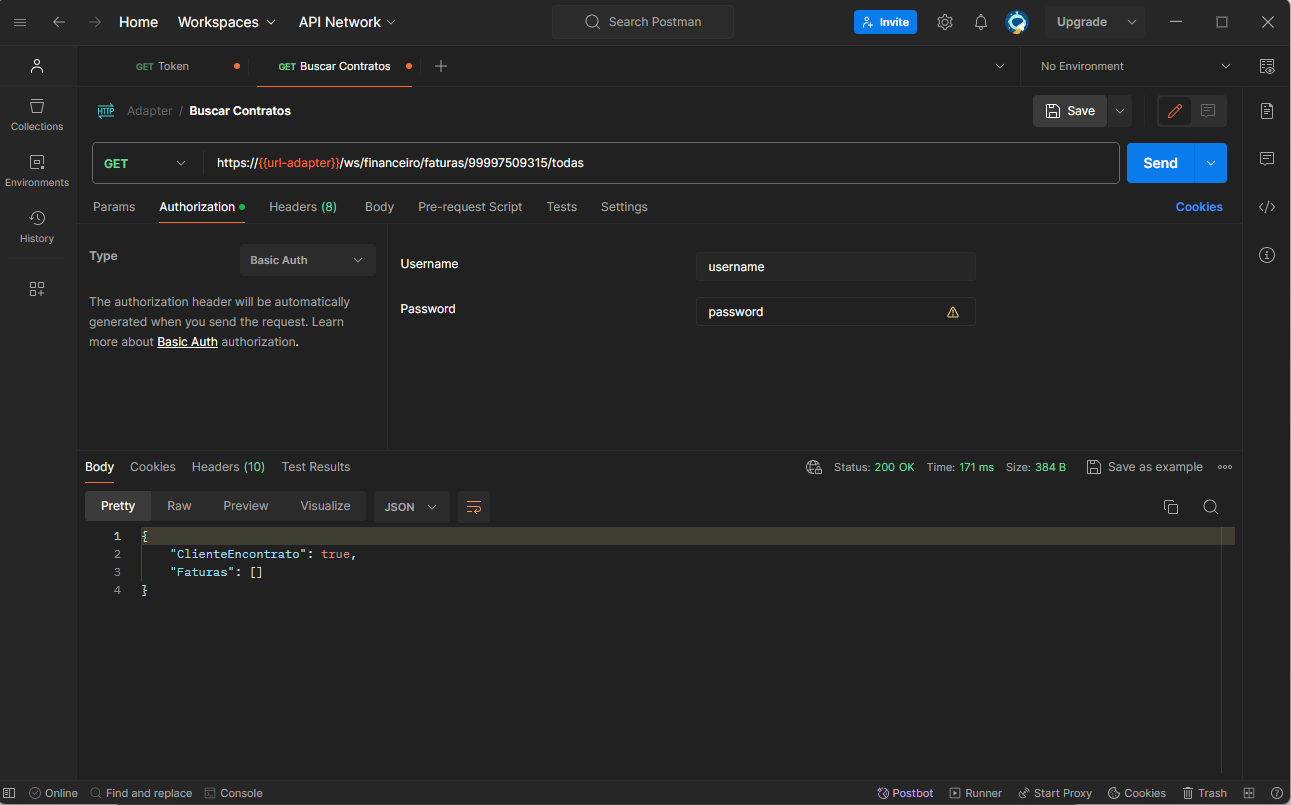Open the Params tab
The image size is (1291, 805).
(114, 207)
